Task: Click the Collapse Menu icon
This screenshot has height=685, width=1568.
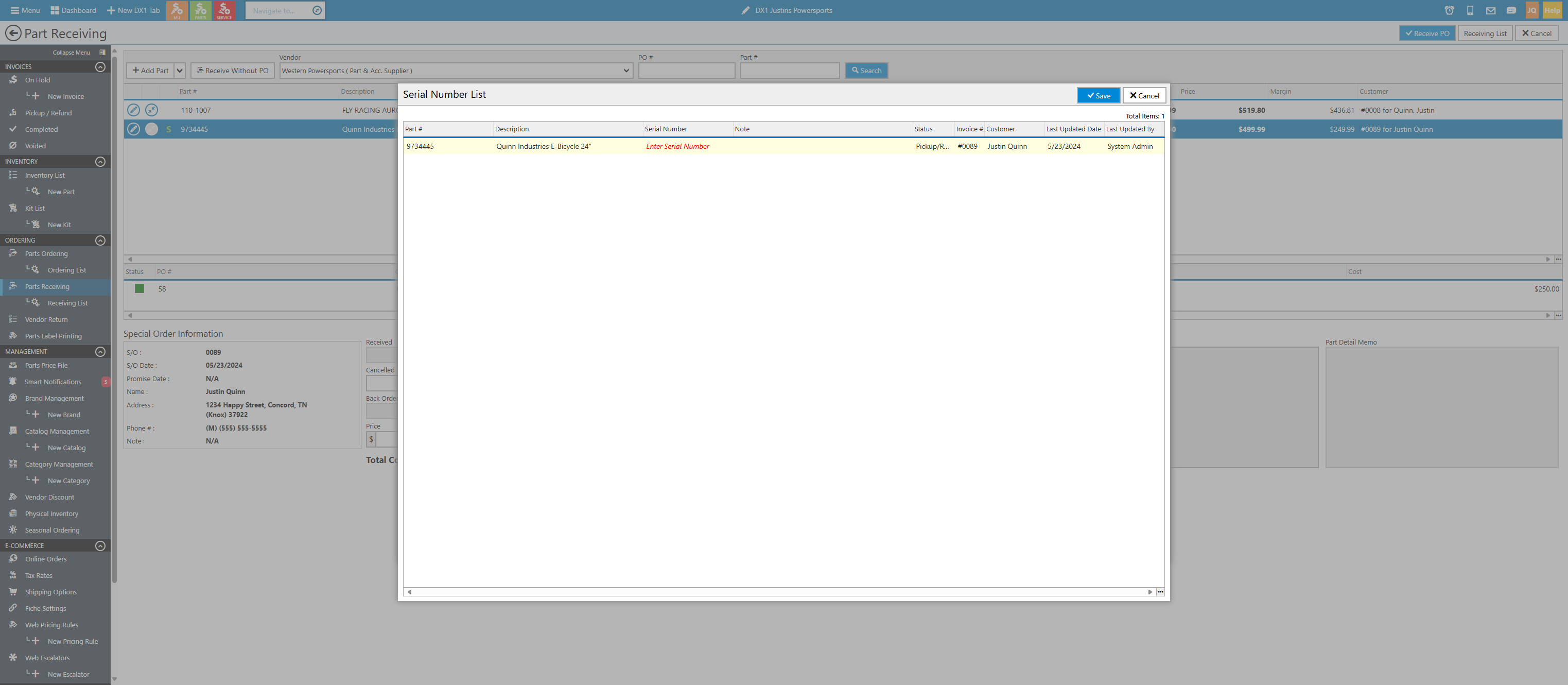Action: point(102,53)
